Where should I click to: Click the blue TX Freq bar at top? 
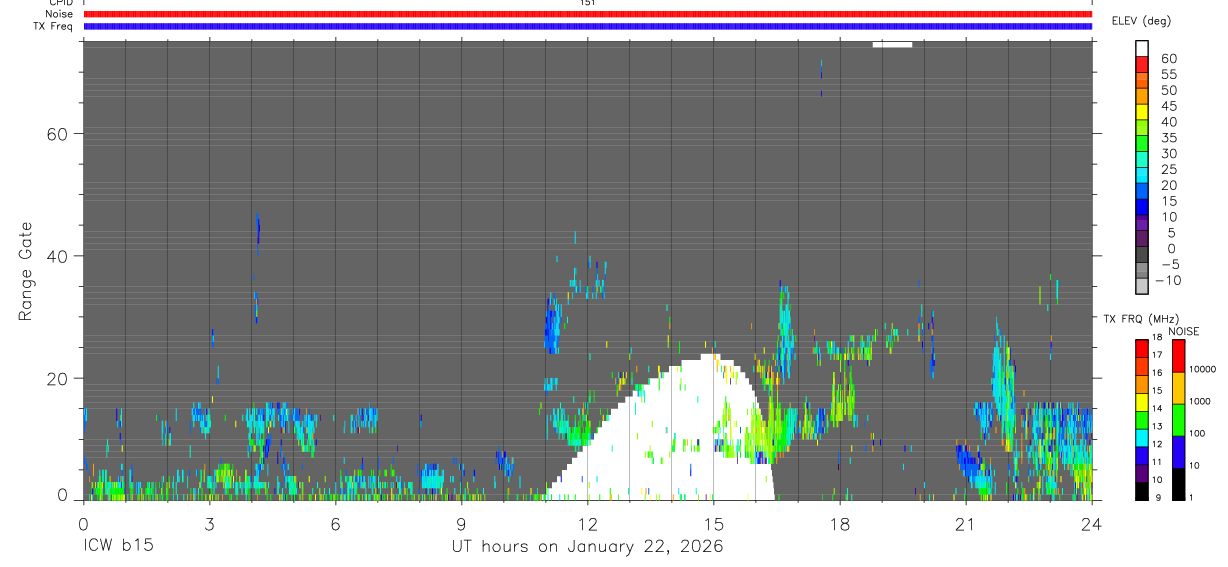click(x=587, y=26)
